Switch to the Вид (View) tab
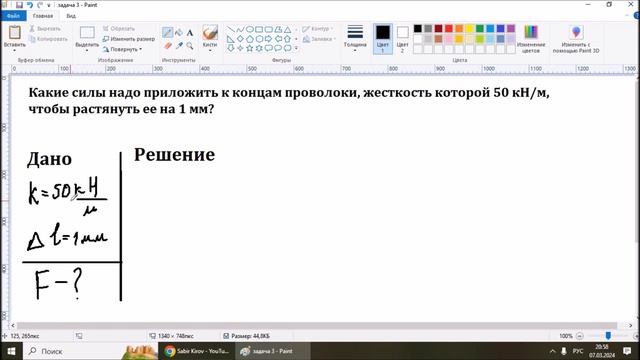The image size is (640, 360). [x=71, y=16]
